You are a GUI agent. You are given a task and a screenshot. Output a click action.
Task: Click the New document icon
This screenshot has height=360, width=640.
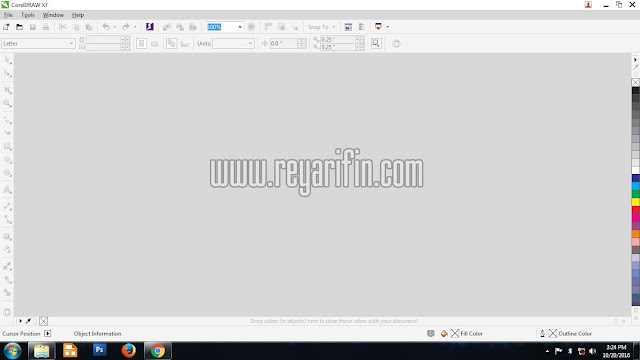pyautogui.click(x=6, y=27)
